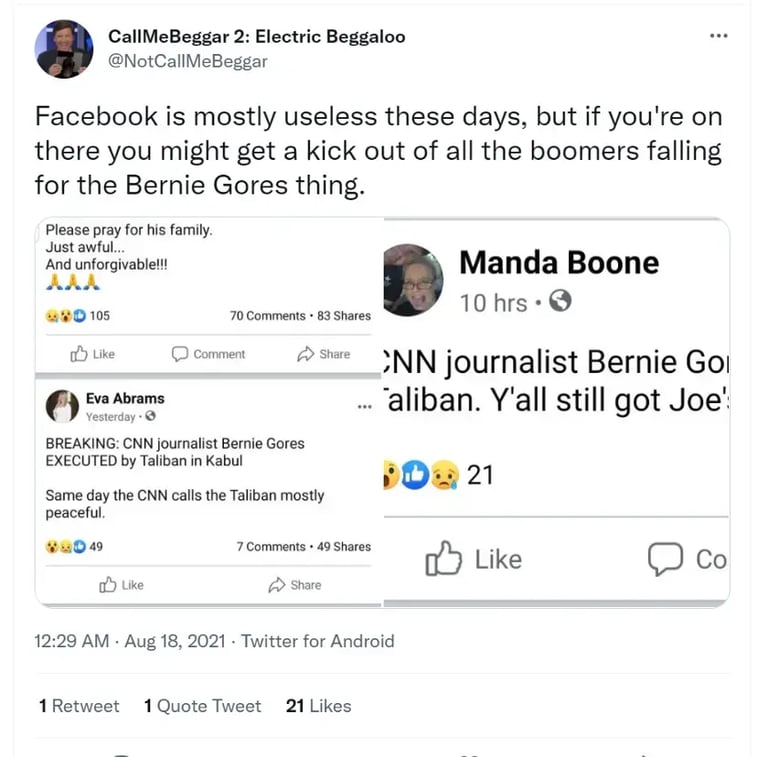View the 1 Quote Tweet list

(202, 706)
